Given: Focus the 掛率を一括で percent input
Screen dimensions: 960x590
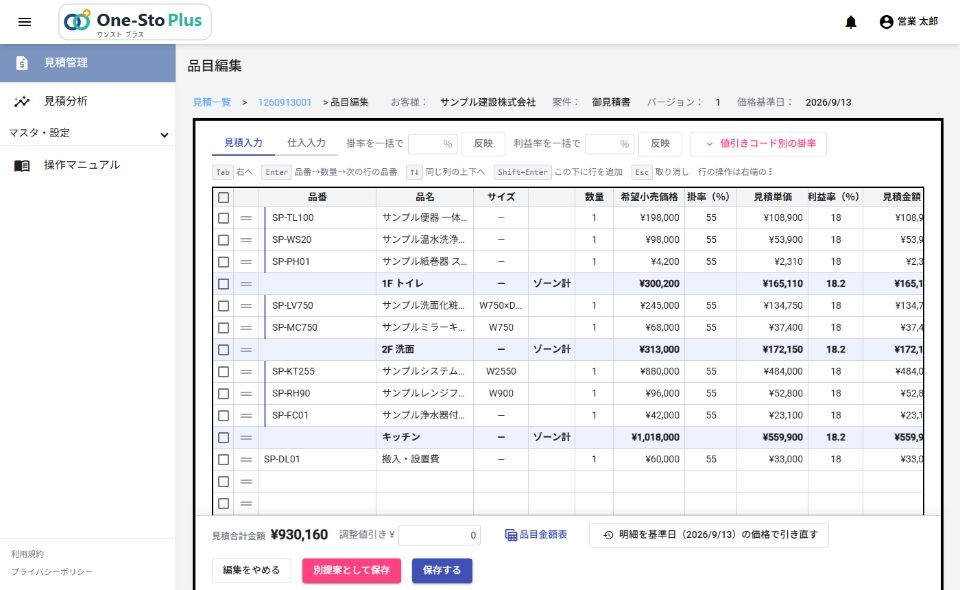Looking at the screenshot, I should (x=432, y=144).
